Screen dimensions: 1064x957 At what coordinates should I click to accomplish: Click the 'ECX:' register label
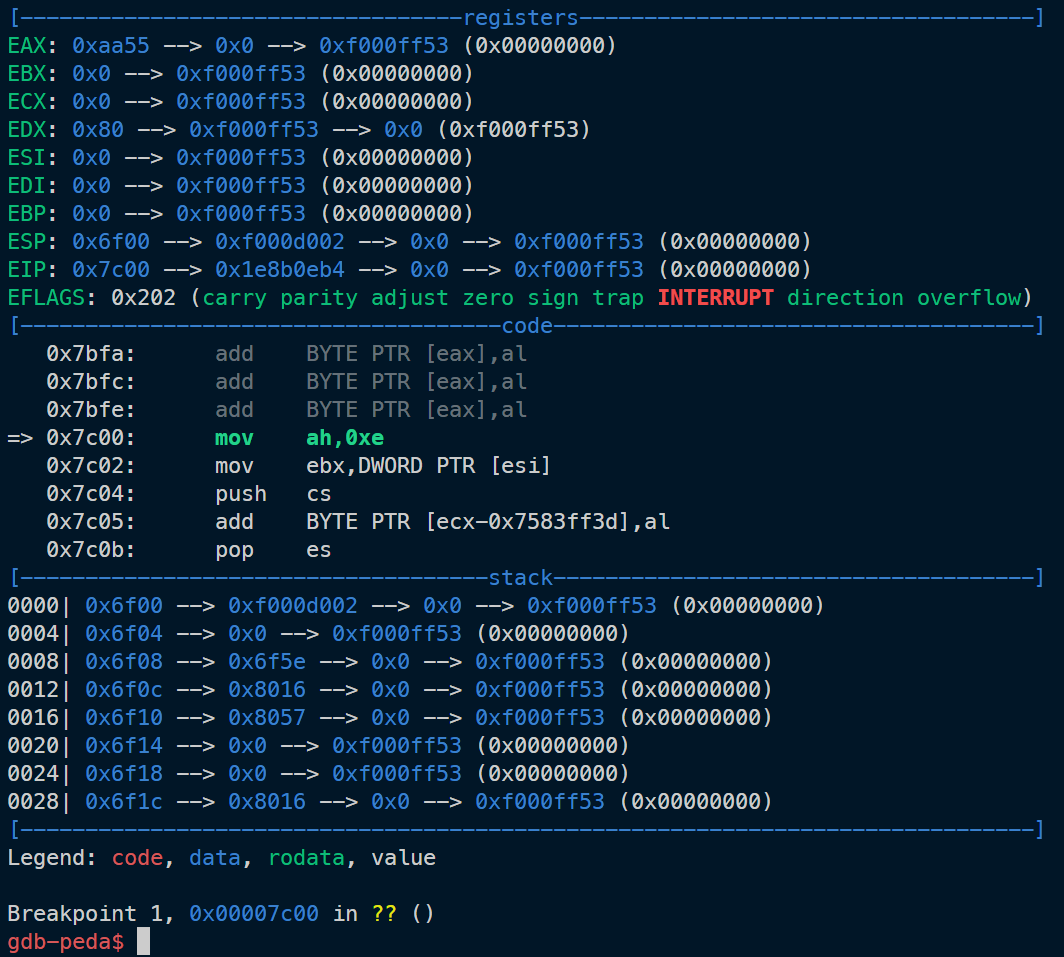tap(33, 101)
